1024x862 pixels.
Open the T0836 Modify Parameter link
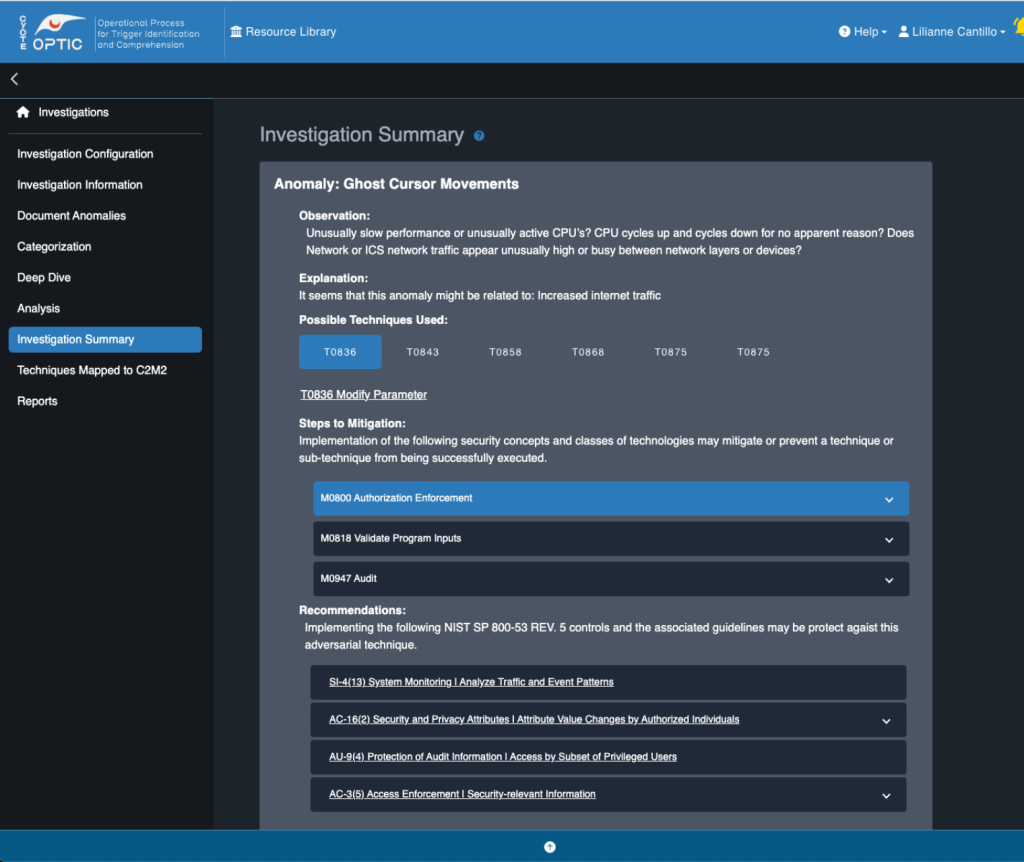tap(364, 395)
